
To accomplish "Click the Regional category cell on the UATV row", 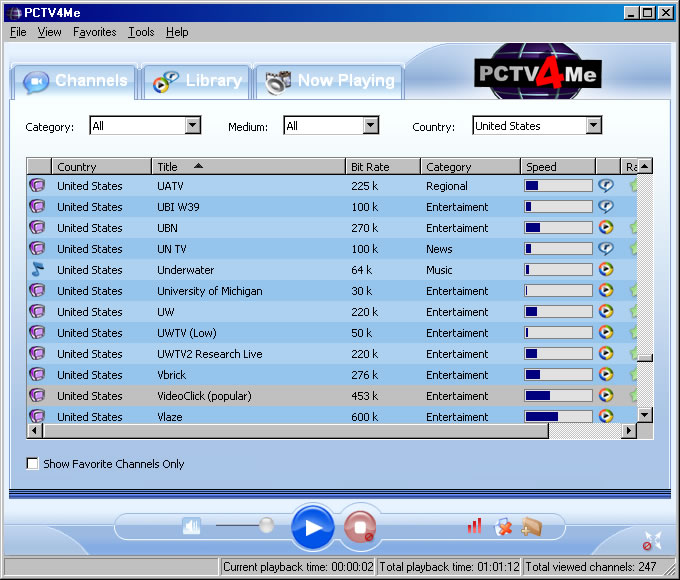I will pyautogui.click(x=447, y=186).
